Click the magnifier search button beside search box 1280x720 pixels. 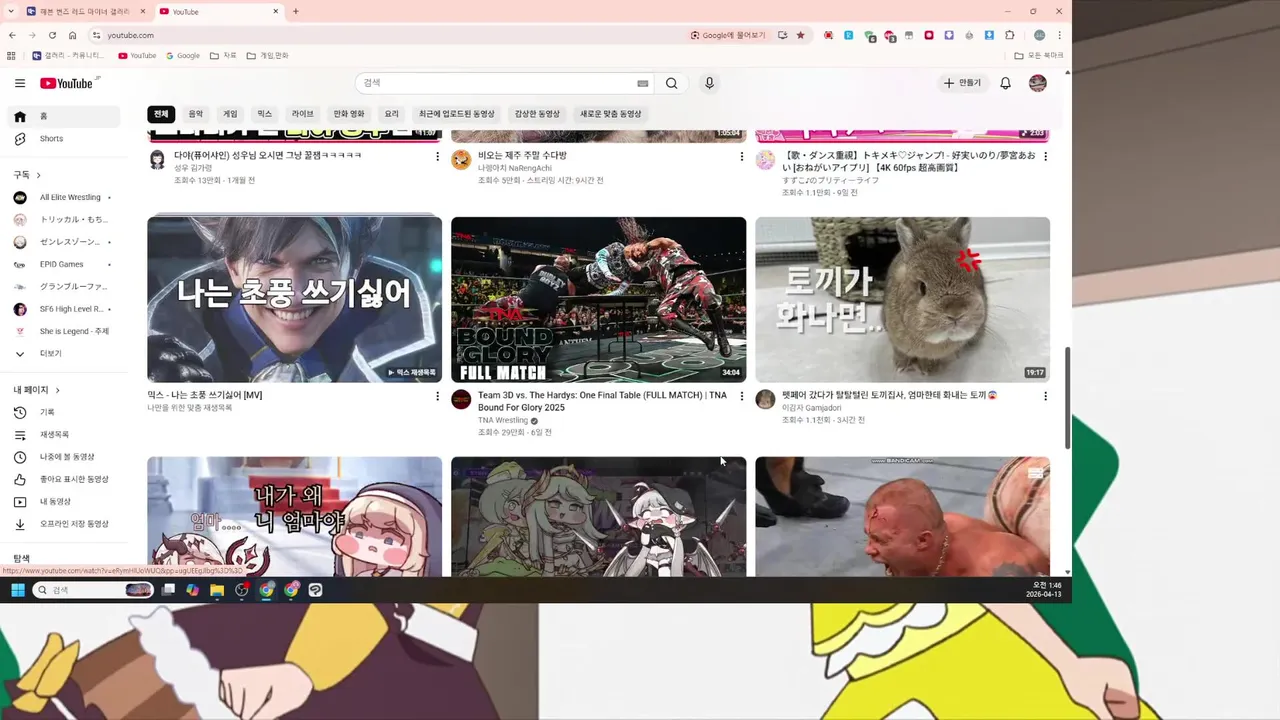(x=672, y=83)
